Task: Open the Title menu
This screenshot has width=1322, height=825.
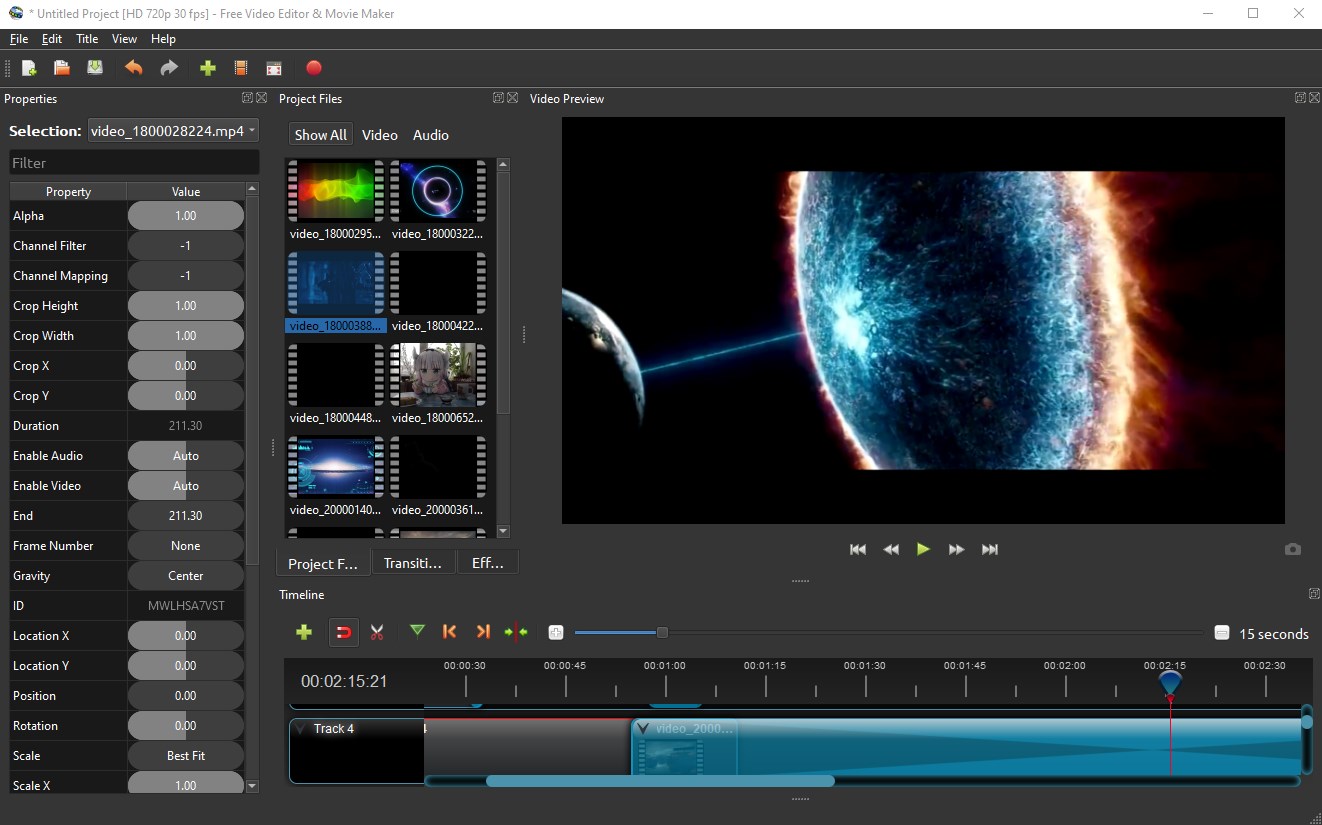Action: (87, 39)
